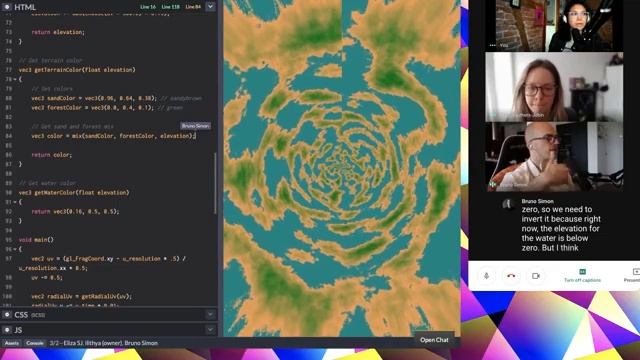Click the code editor vertical scrollbar
640x360 pixels.
click(x=215, y=183)
